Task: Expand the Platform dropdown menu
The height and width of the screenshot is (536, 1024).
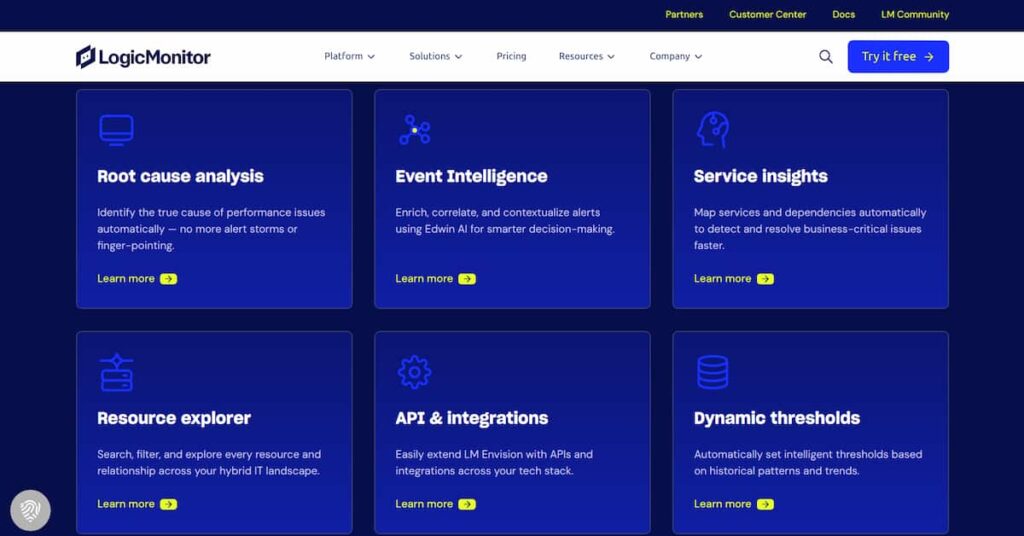Action: (349, 56)
